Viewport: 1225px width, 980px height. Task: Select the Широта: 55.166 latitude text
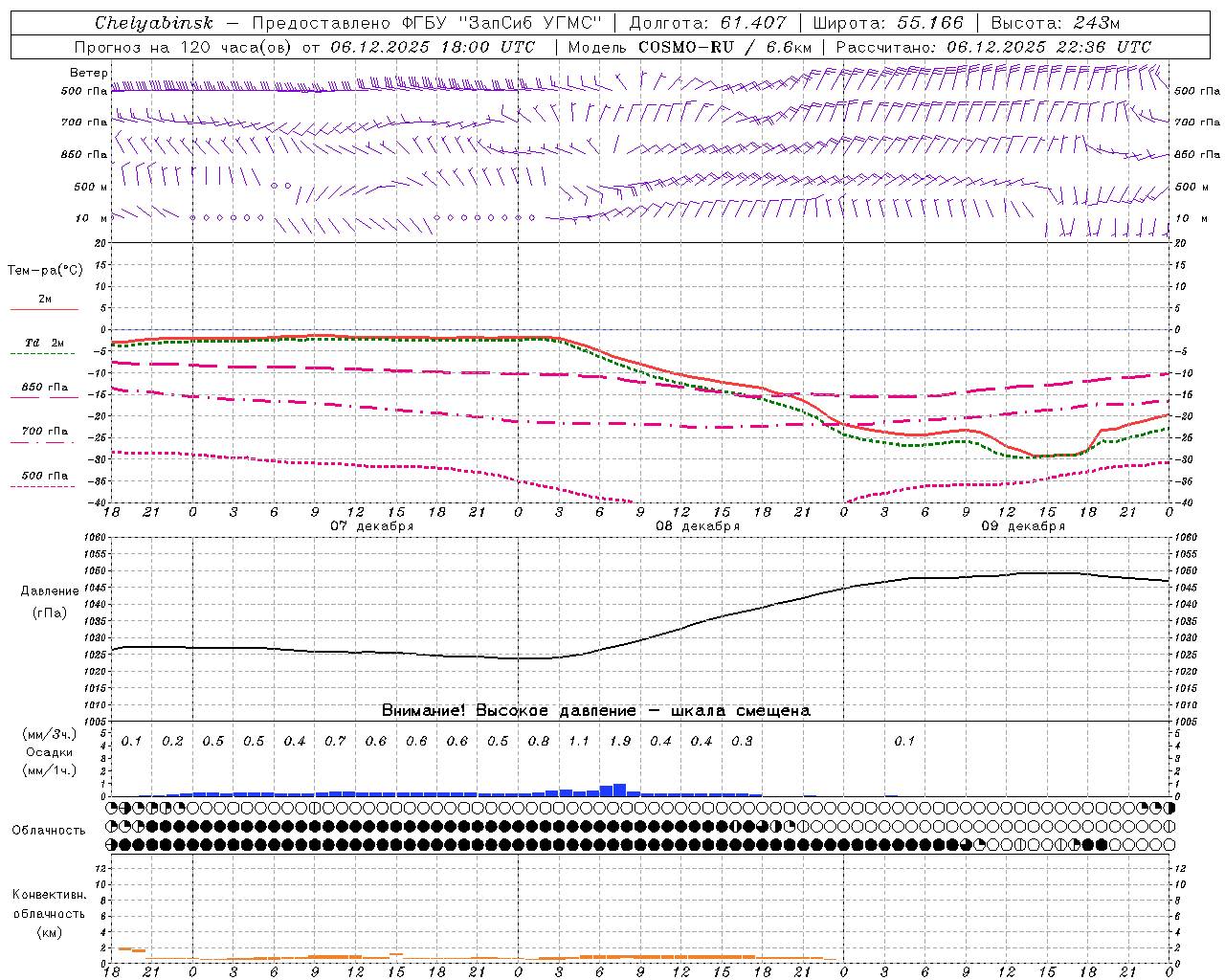coord(888,23)
